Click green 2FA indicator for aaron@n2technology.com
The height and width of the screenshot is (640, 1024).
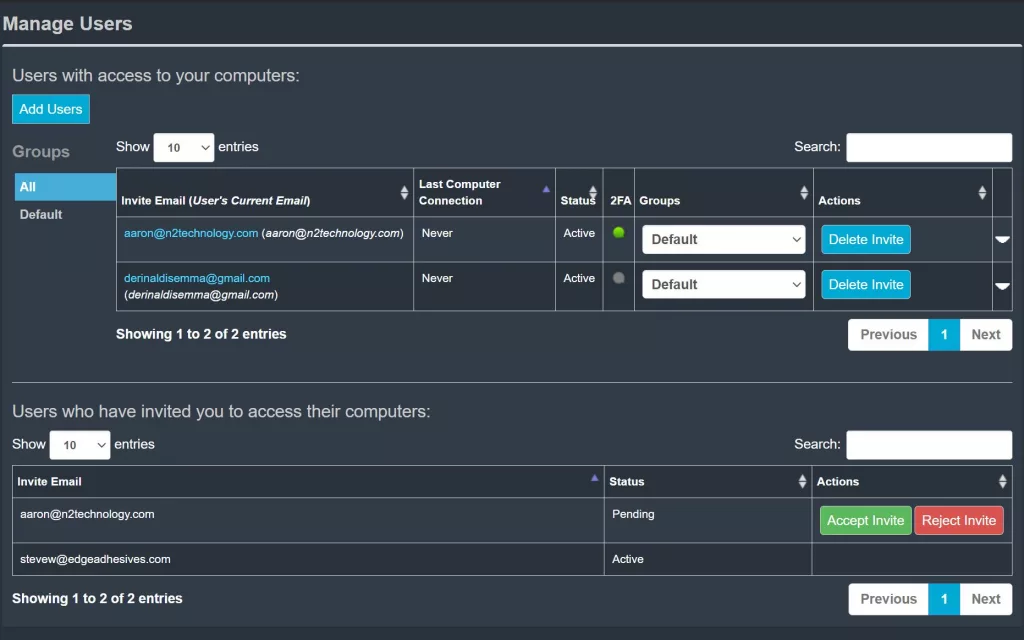(x=619, y=233)
